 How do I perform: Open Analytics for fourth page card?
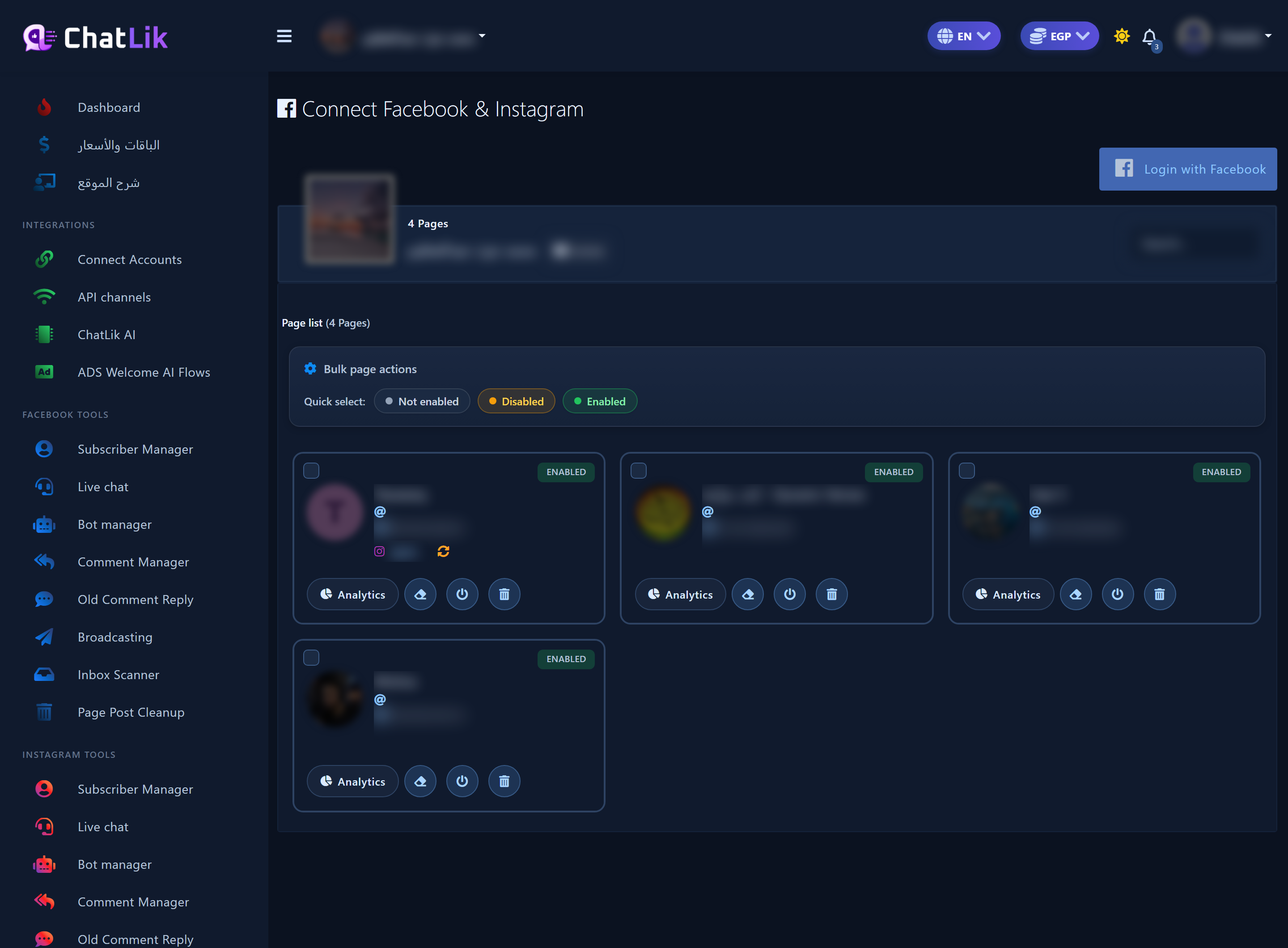(x=352, y=782)
